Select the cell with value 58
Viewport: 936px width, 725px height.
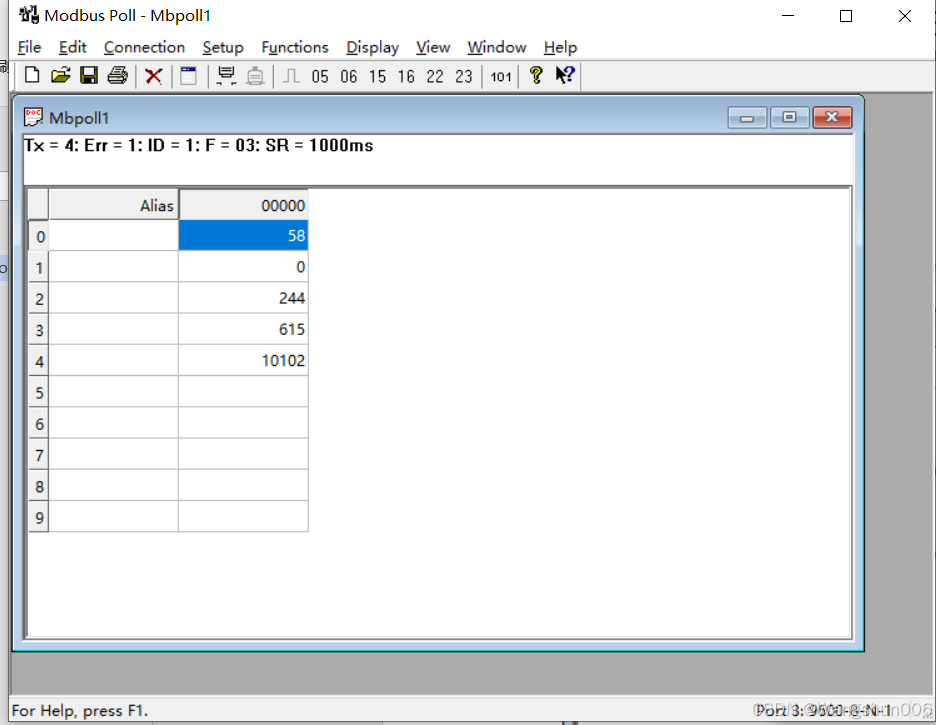(x=244, y=235)
